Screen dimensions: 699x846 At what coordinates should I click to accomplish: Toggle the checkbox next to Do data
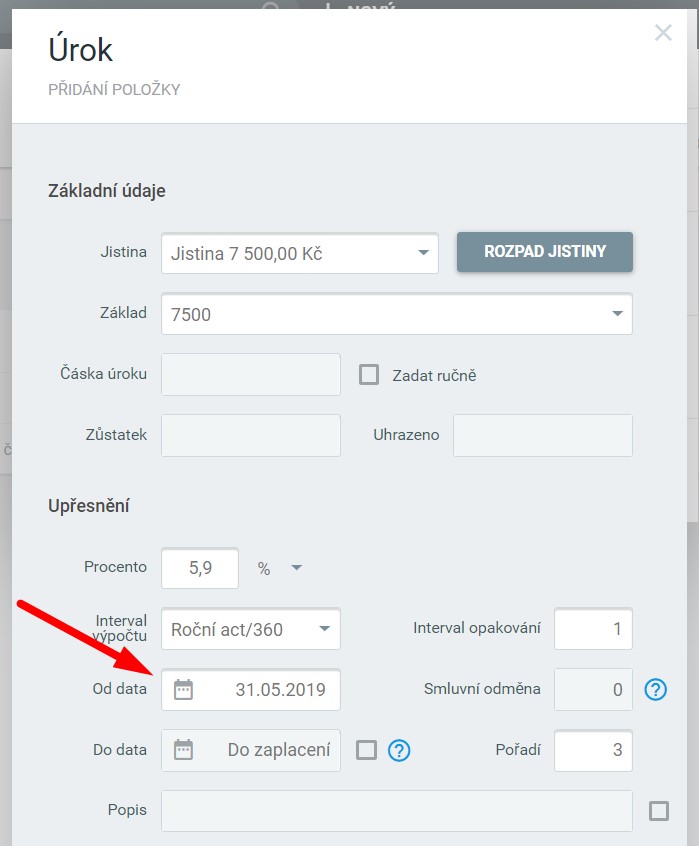[367, 750]
